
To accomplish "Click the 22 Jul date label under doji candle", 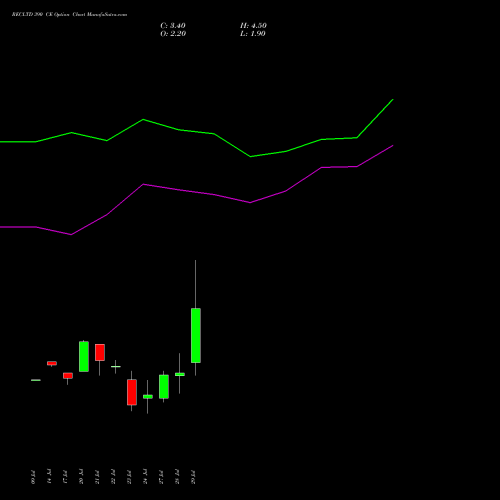I will (113, 477).
